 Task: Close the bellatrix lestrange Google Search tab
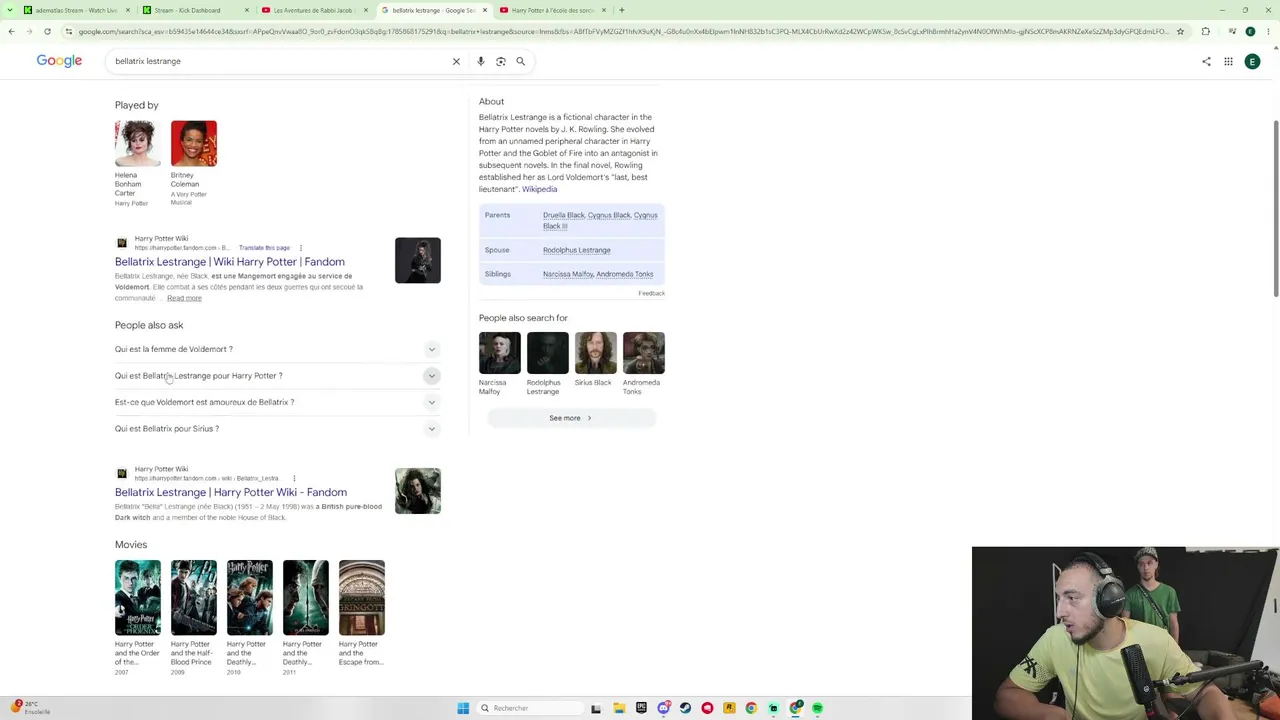[485, 10]
